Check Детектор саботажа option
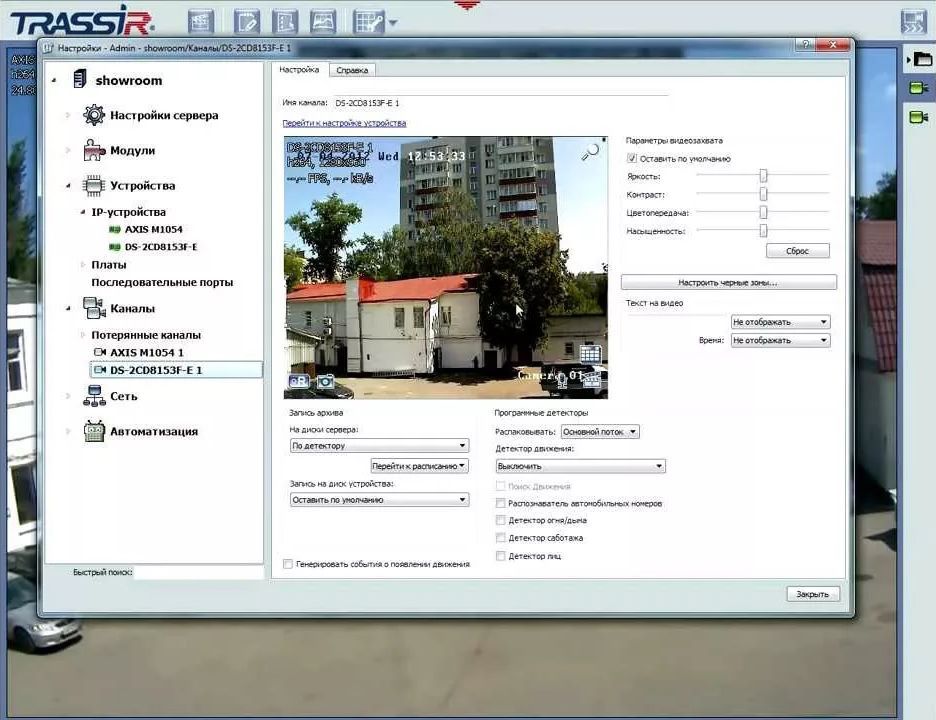 coord(500,538)
